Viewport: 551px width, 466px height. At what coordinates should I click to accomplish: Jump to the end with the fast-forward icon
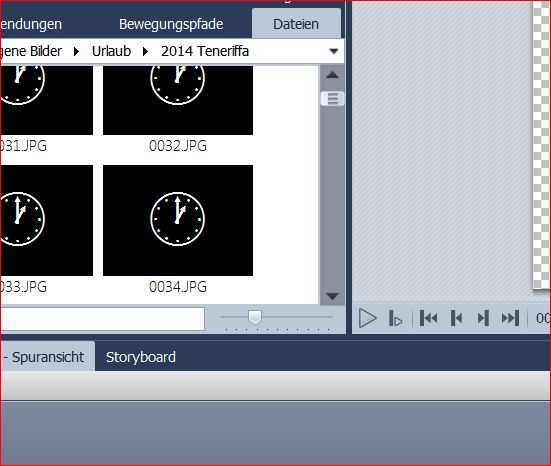[x=510, y=318]
